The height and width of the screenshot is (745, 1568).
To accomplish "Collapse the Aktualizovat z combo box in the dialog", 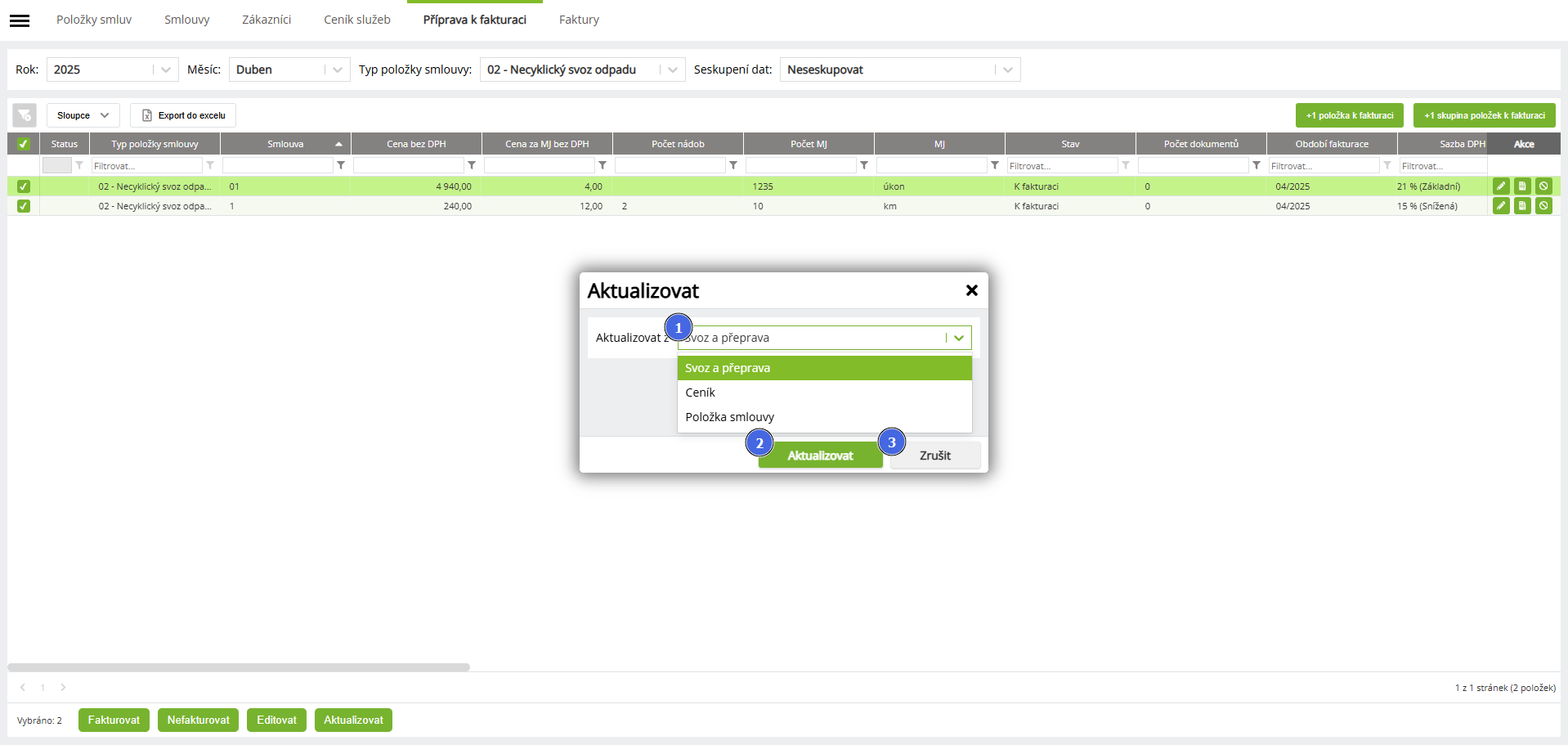I will pos(825,338).
